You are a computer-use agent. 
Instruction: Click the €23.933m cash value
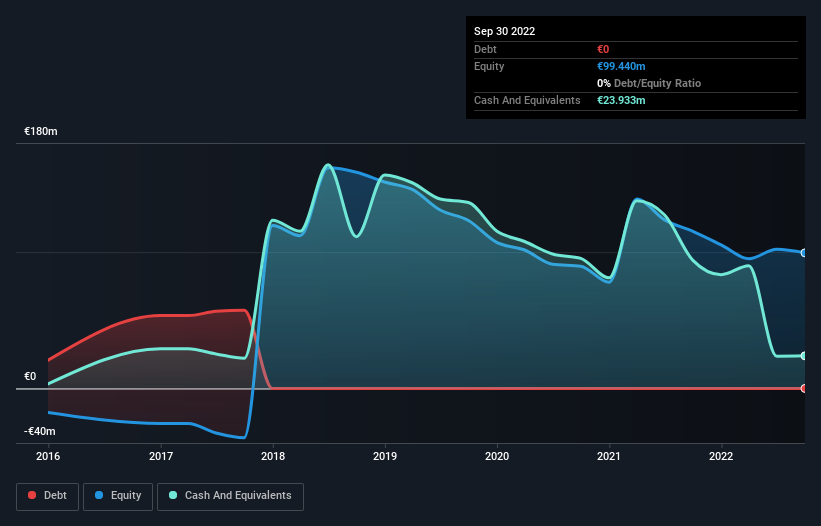621,100
